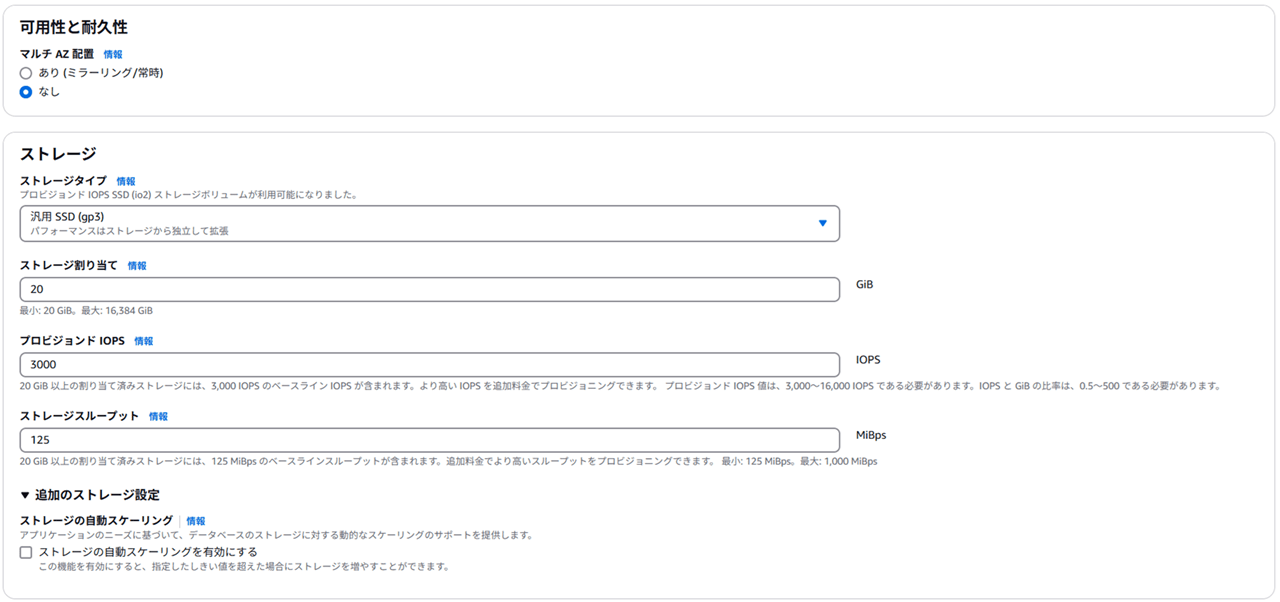
Task: Open 情報 link next to プロビジョンド IOPS
Action: point(144,341)
